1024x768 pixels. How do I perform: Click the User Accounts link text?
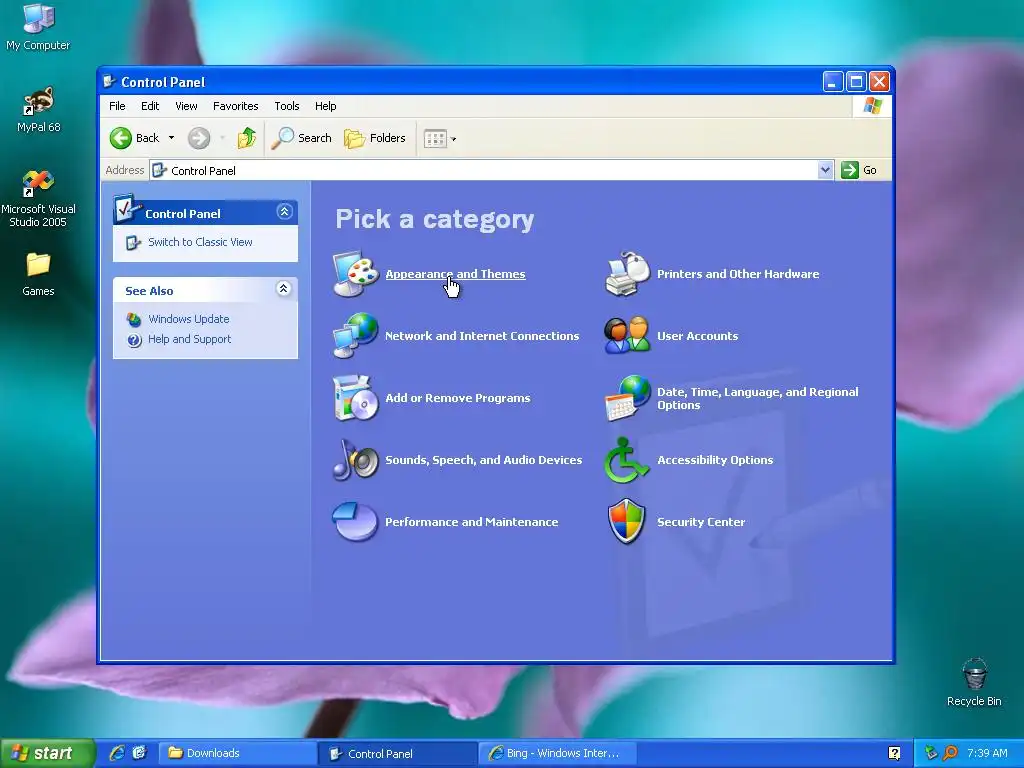pos(697,336)
